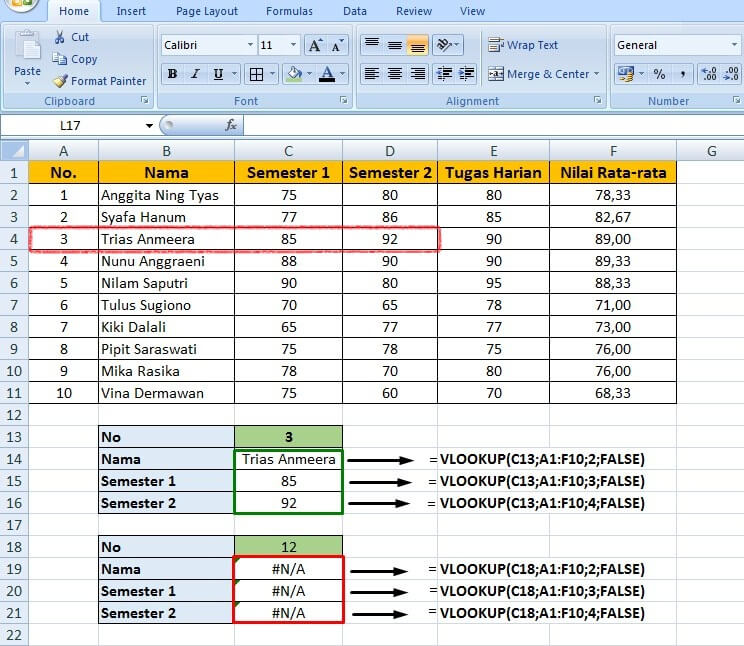Open Name Box dropdown arrow
Screen dimensions: 744x646
pyautogui.click(x=149, y=126)
